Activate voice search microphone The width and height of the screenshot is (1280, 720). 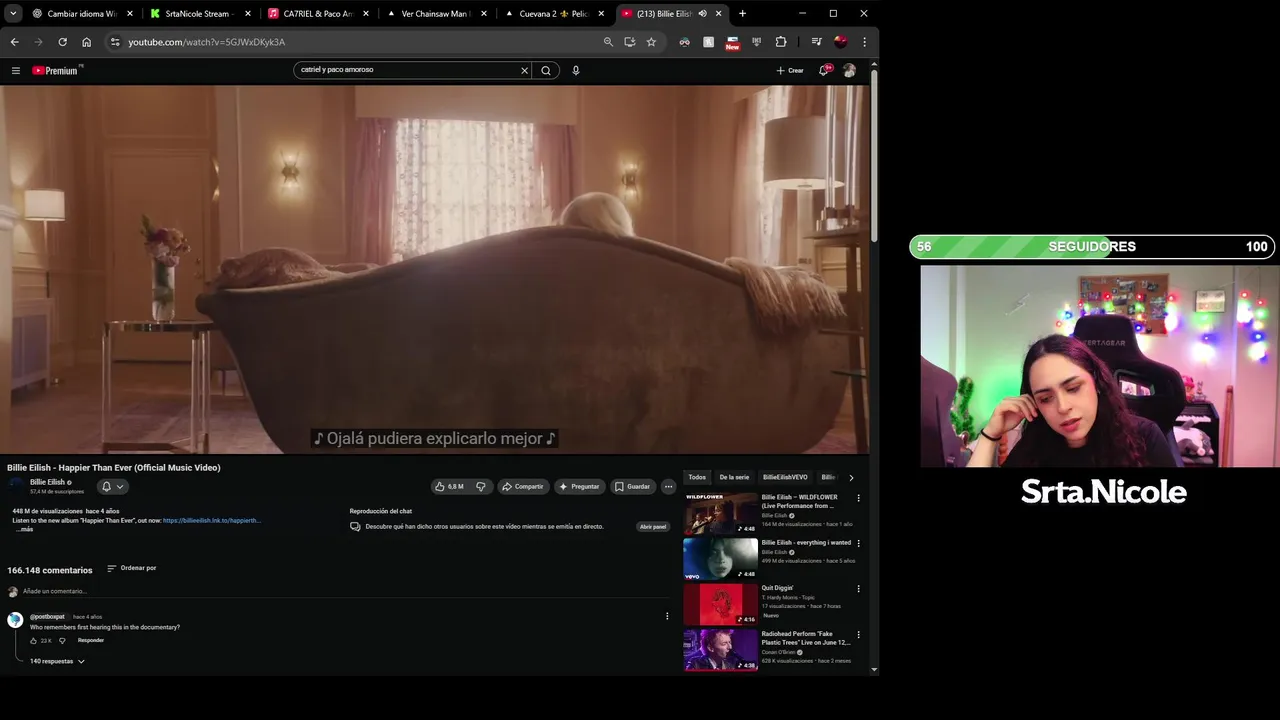coord(575,70)
